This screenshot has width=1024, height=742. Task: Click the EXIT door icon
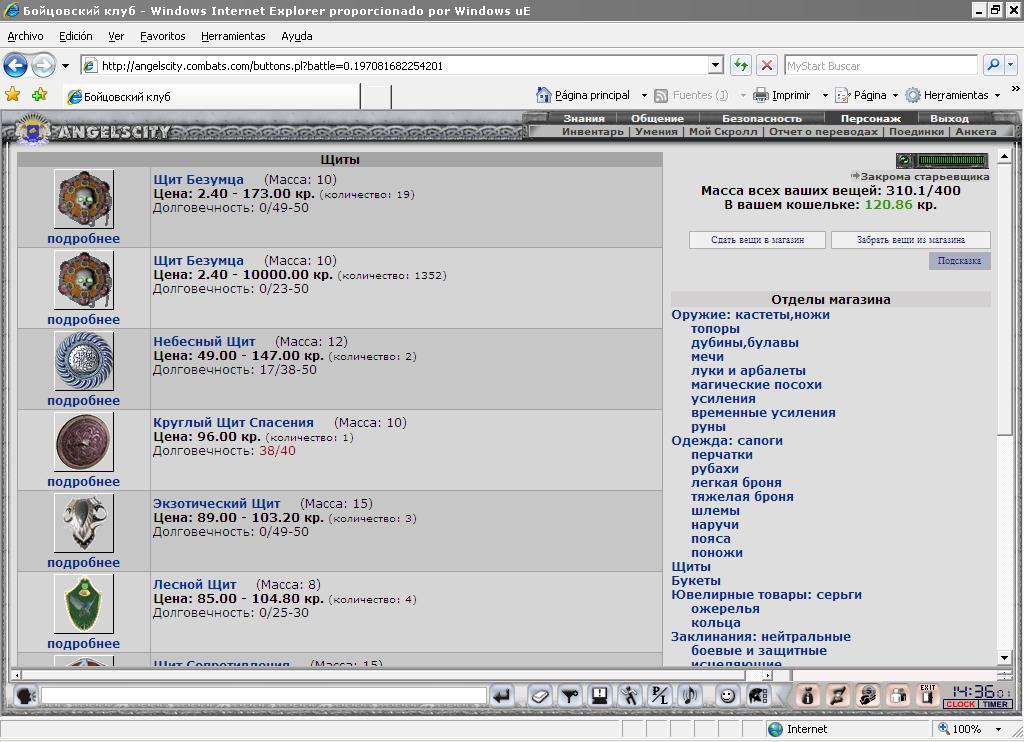(x=928, y=695)
